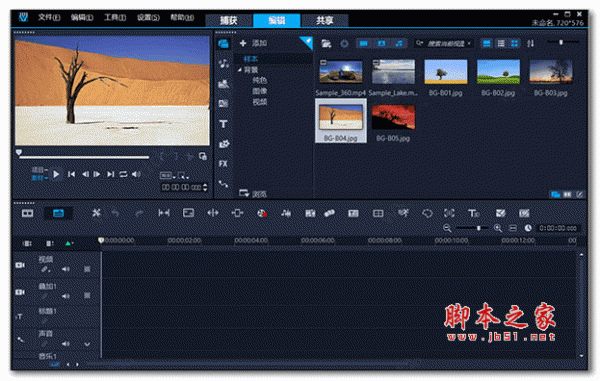Play the preview
Viewport: 600px width, 381px height.
pos(56,174)
